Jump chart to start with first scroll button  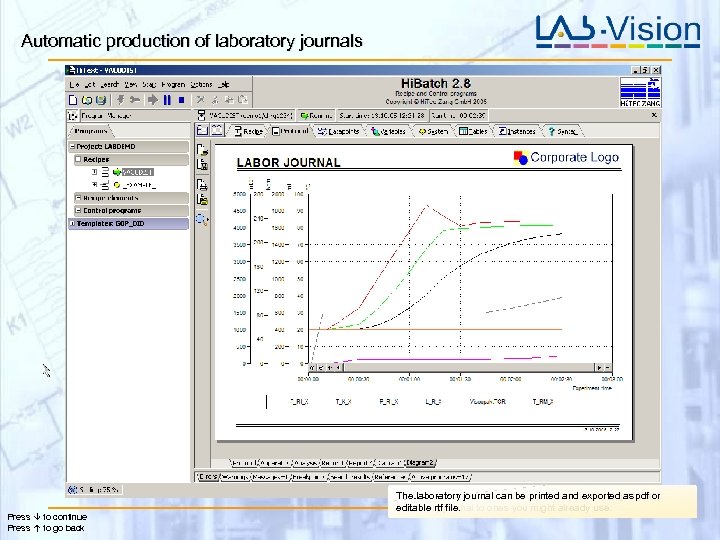point(312,367)
